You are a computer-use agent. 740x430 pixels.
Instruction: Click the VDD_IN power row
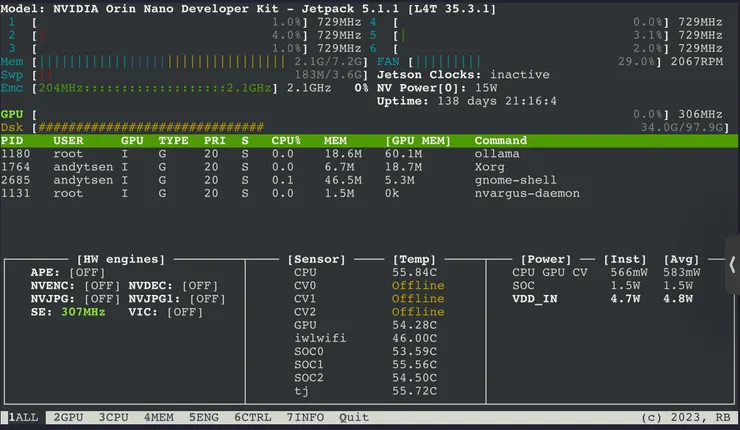(x=603, y=299)
